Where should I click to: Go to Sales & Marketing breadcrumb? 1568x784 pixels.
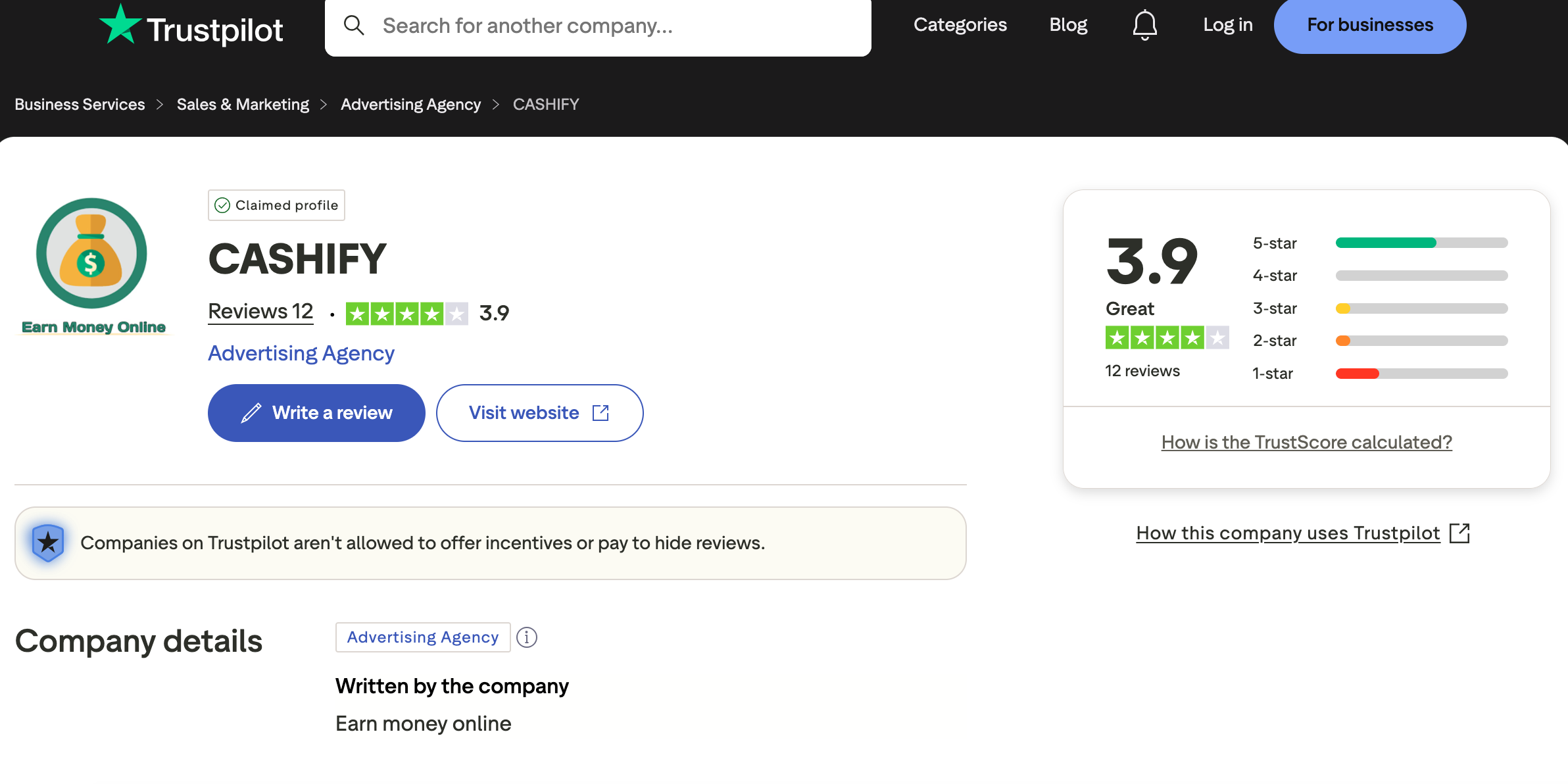tap(243, 105)
